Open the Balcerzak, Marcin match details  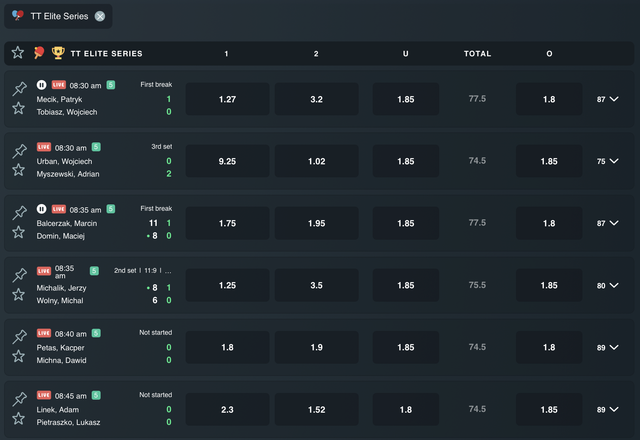click(67, 224)
